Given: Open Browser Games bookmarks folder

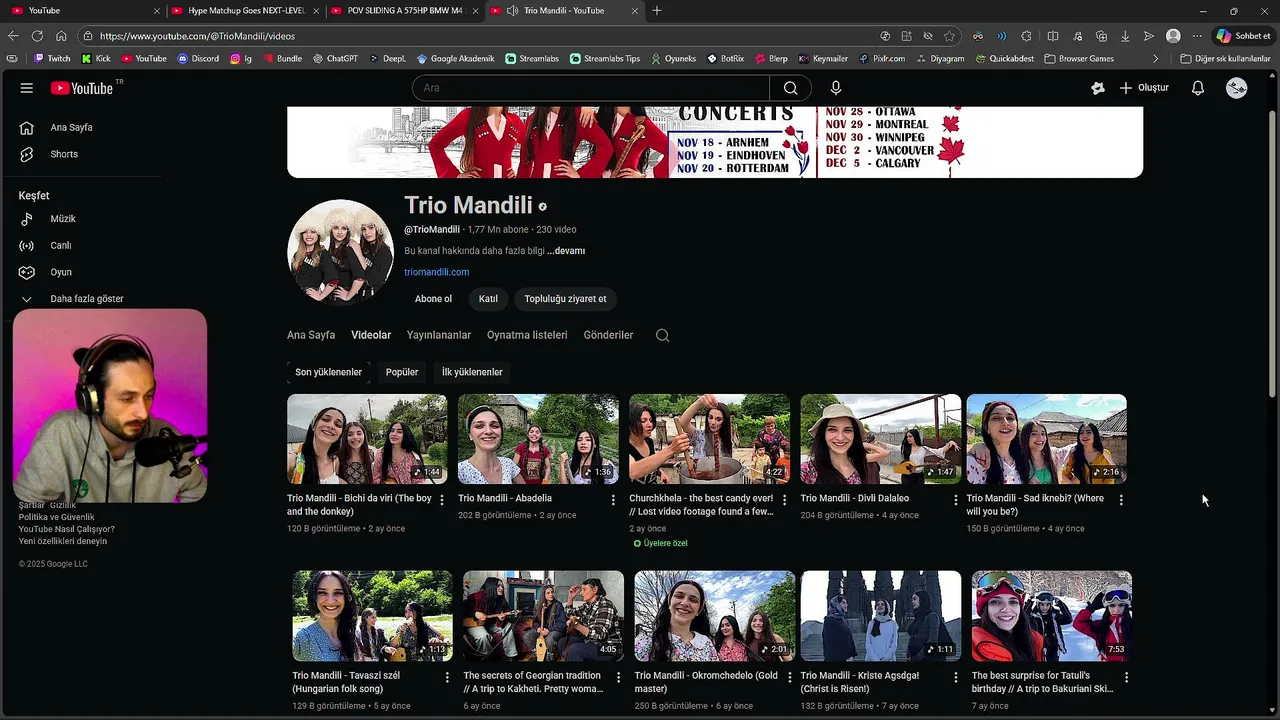Looking at the screenshot, I should [x=1079, y=59].
